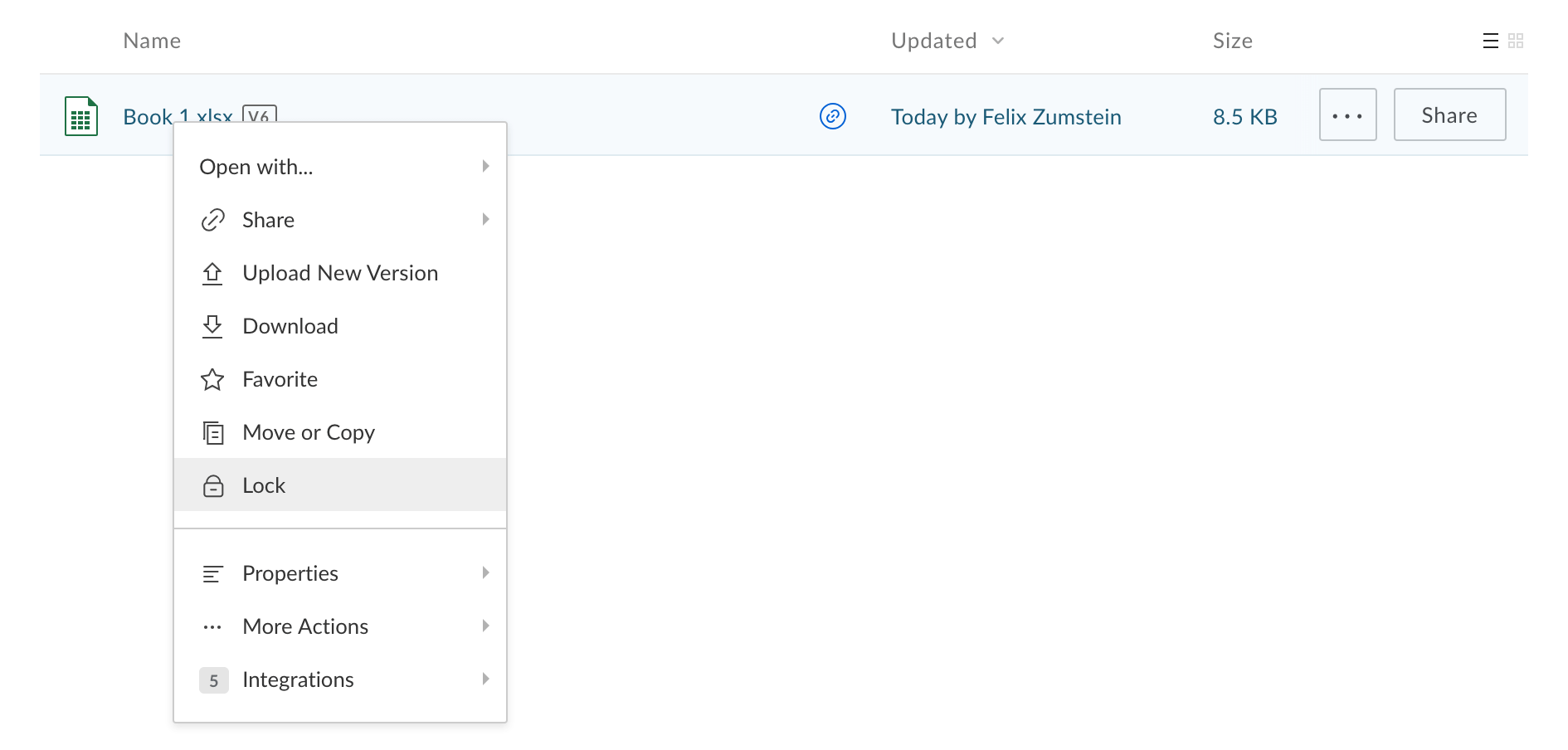
Task: Sort files by the Name column header
Action: pyautogui.click(x=152, y=41)
